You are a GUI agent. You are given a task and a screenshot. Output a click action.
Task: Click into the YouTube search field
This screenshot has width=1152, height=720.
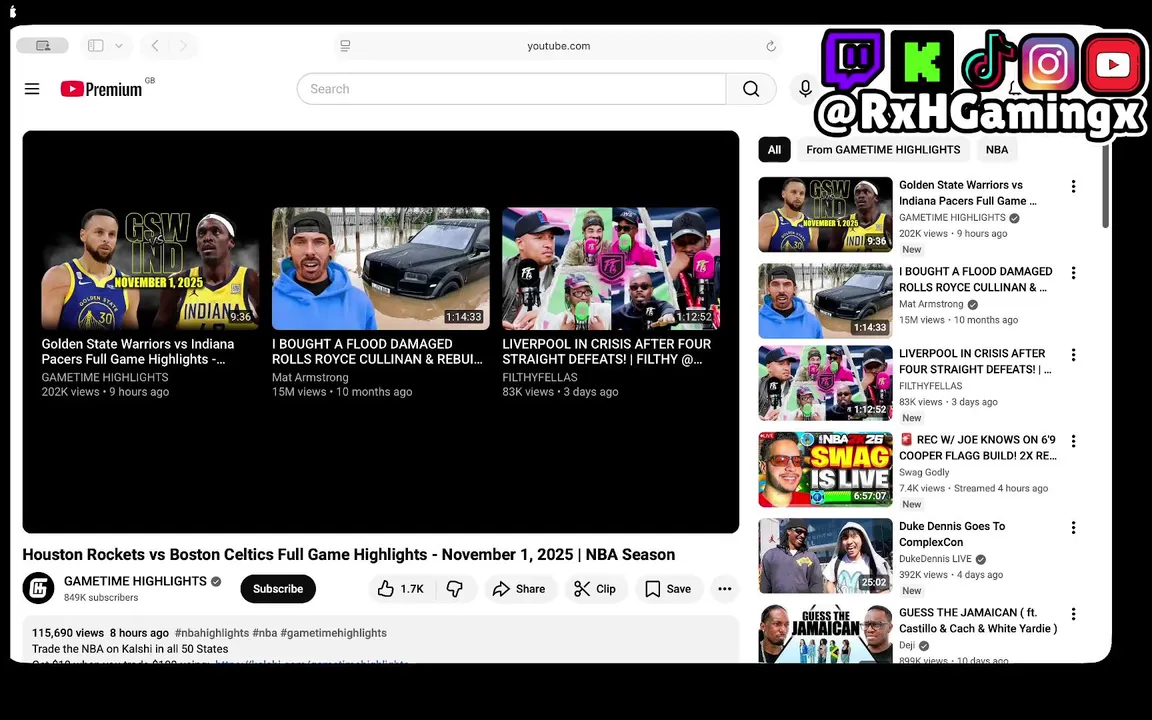[x=511, y=89]
